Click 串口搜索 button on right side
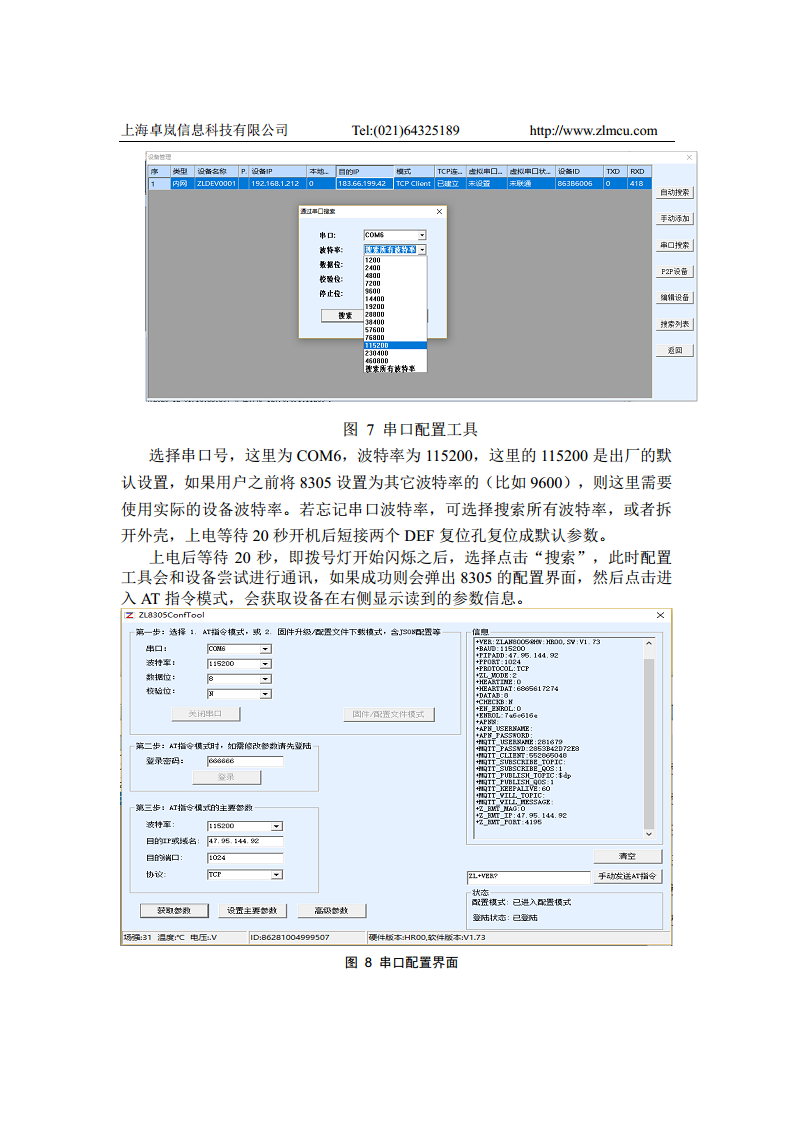Screen dimensions: 793x1122 tap(675, 245)
